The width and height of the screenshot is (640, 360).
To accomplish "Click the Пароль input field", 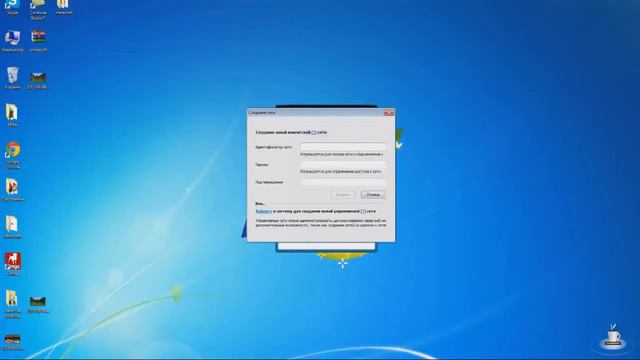I will [x=343, y=164].
